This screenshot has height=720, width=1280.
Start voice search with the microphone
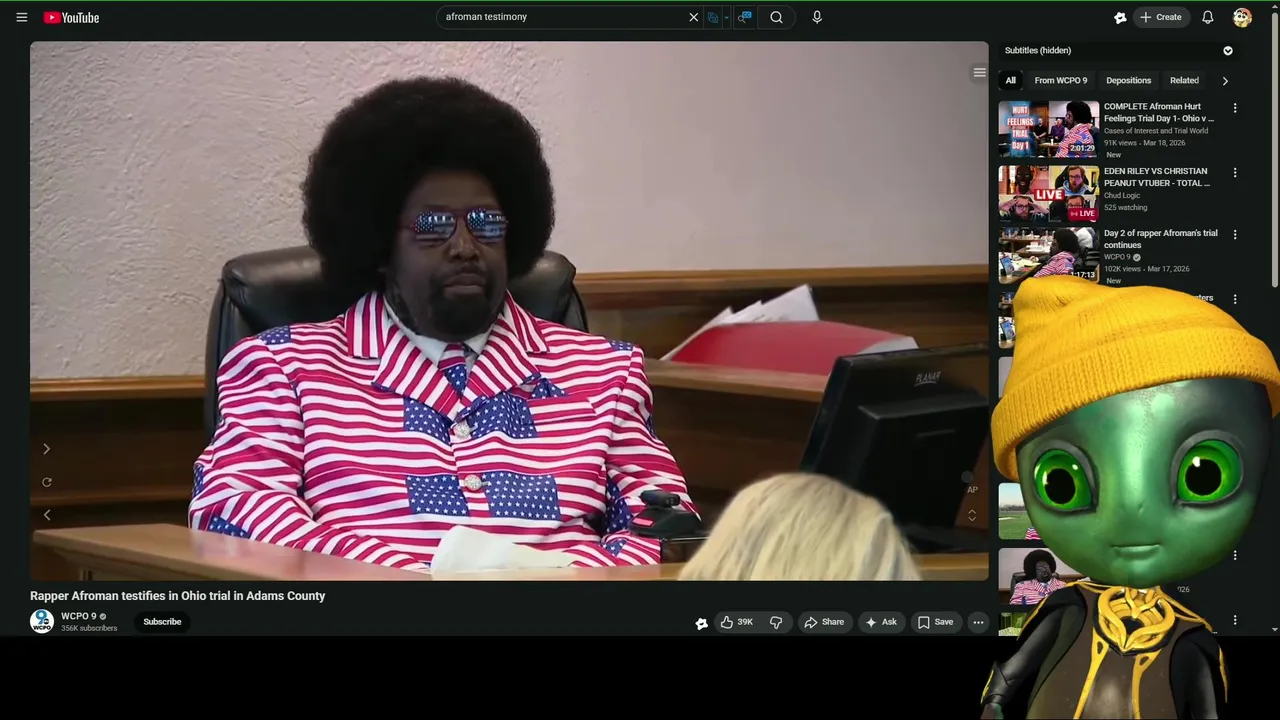coord(817,17)
